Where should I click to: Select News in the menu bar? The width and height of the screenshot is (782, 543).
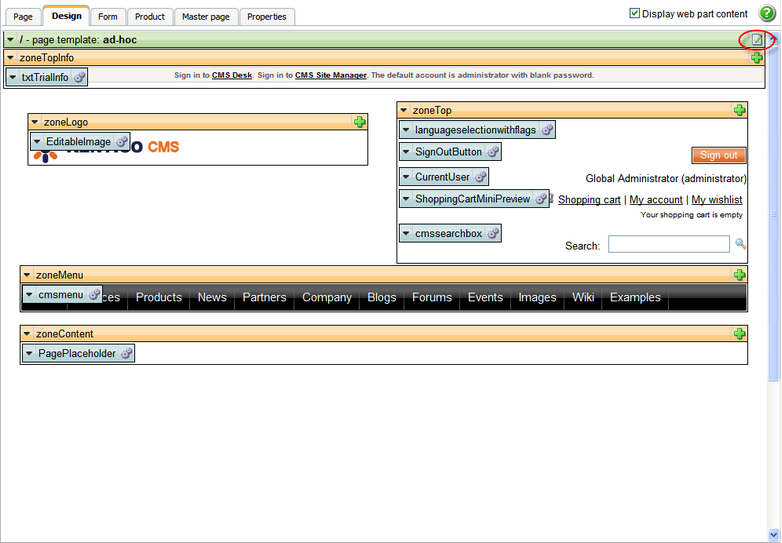pos(212,297)
